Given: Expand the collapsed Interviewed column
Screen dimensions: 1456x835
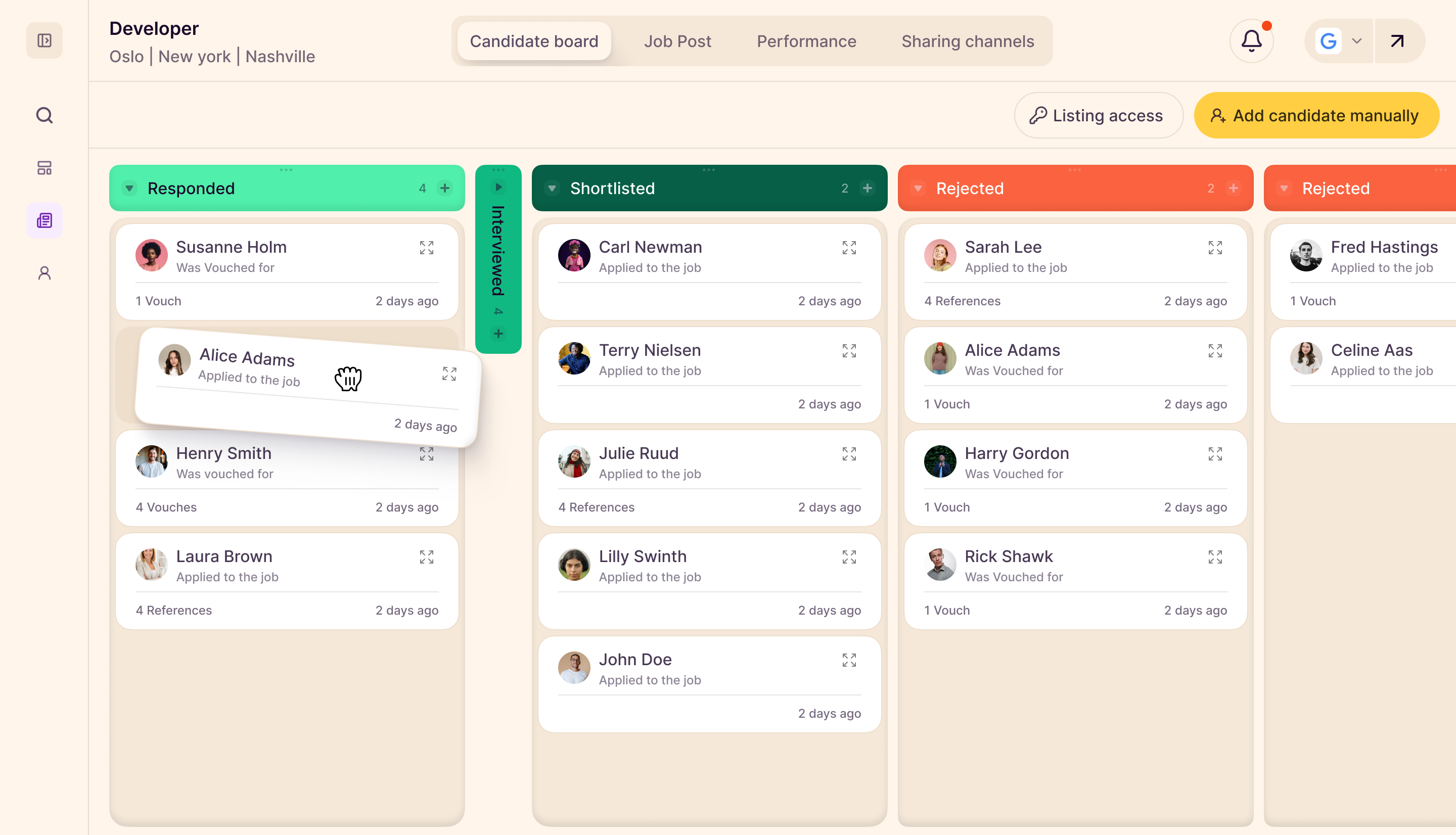Looking at the screenshot, I should click(x=498, y=187).
